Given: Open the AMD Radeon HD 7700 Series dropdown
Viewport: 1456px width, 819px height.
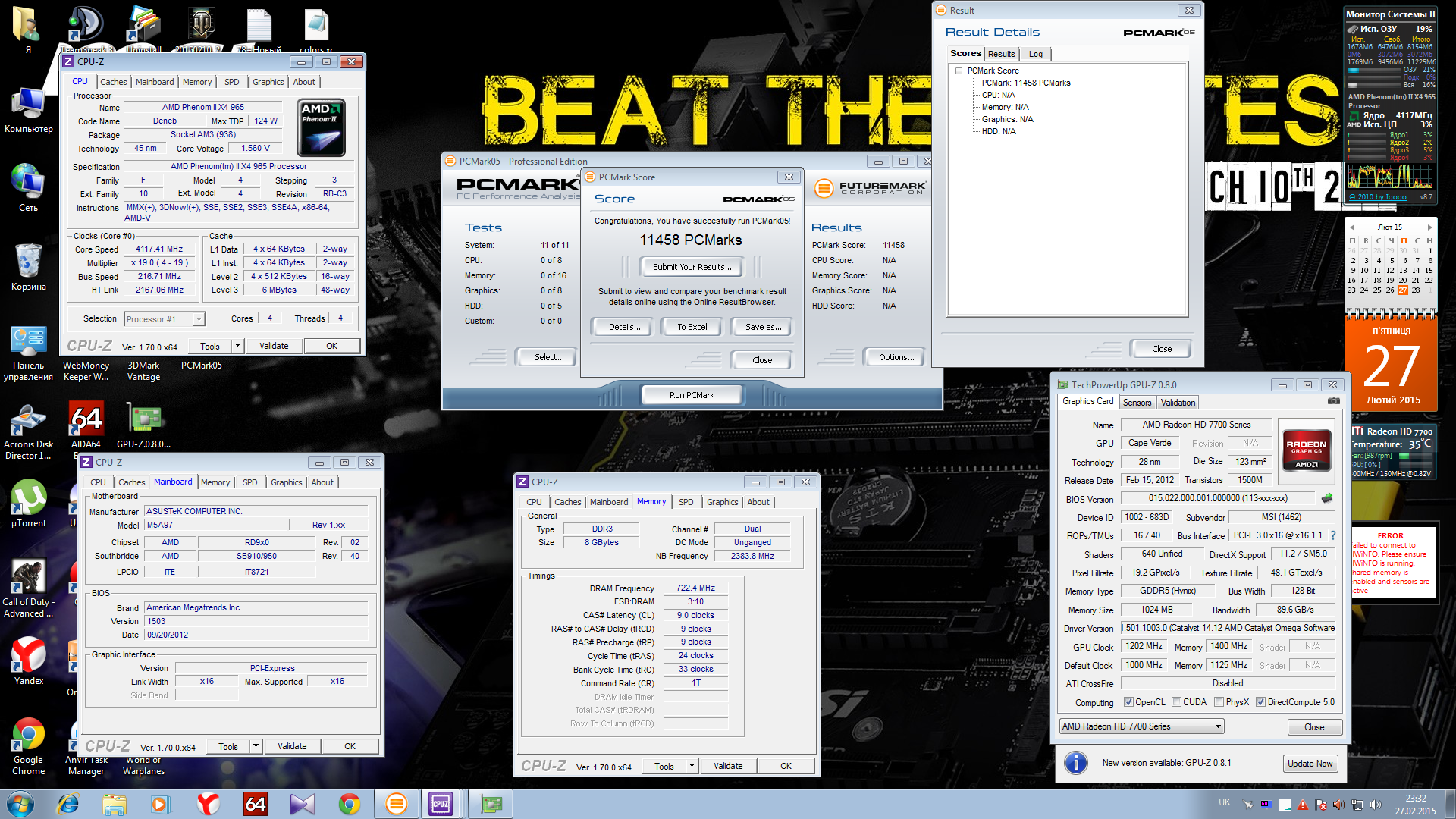Looking at the screenshot, I should coord(1141,726).
